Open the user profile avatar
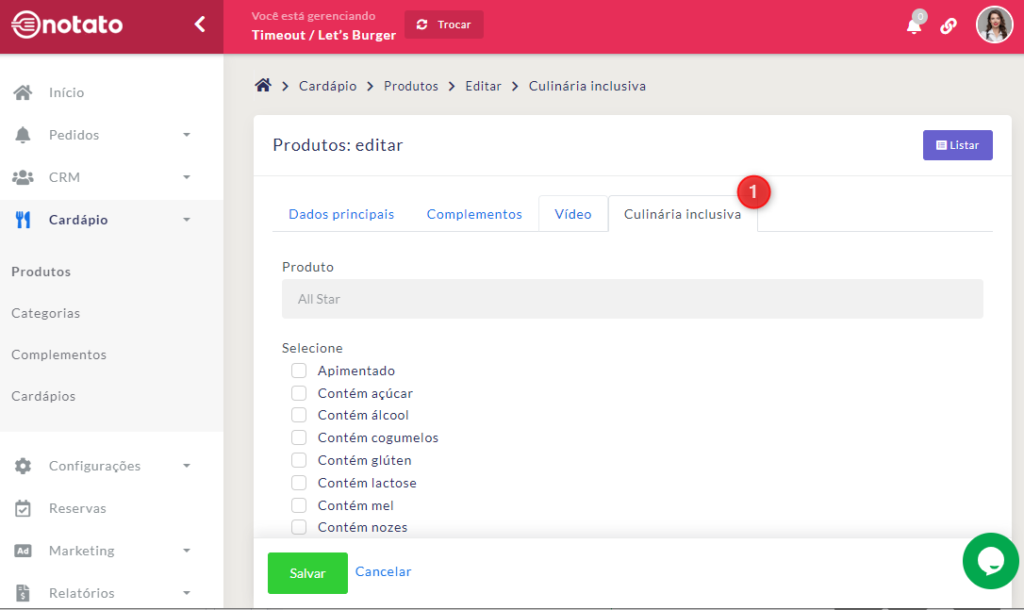Screen dimensions: 1024x610 (x=994, y=25)
